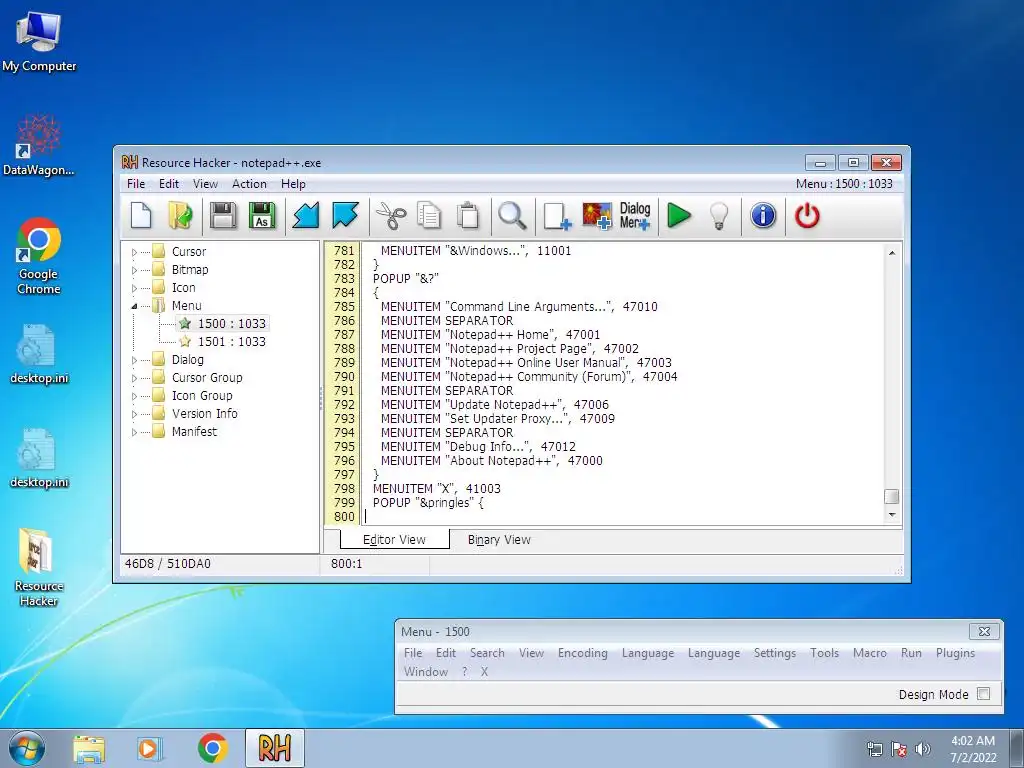Click the New blank script toolbar icon
This screenshot has width=1024, height=768.
tap(141, 216)
